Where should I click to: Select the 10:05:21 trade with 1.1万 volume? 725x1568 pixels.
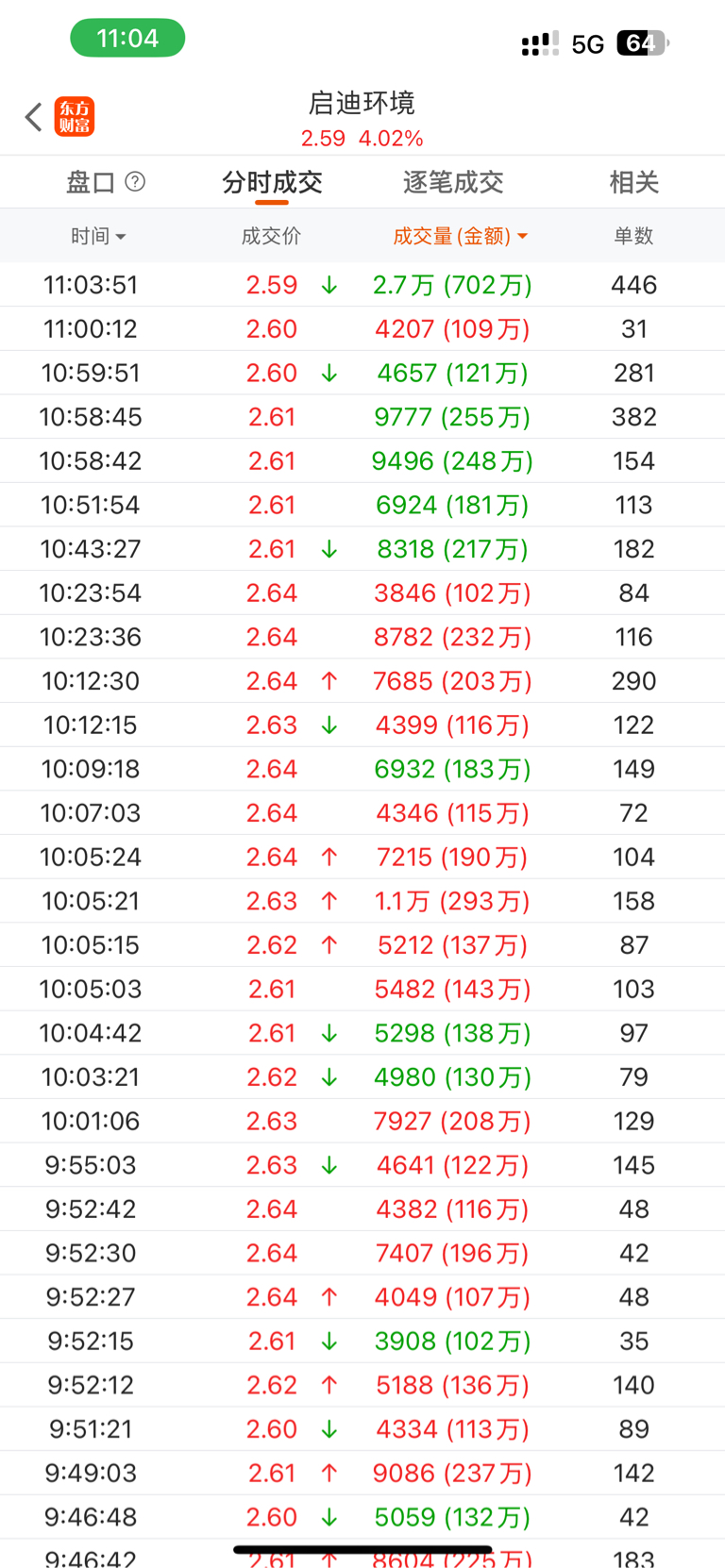[x=362, y=901]
